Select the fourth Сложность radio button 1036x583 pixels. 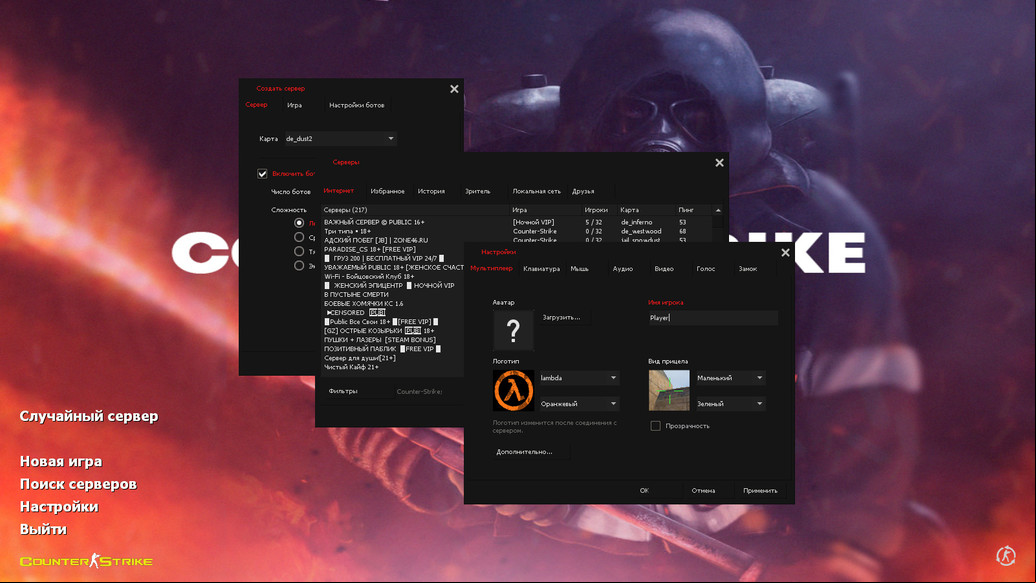tap(299, 266)
